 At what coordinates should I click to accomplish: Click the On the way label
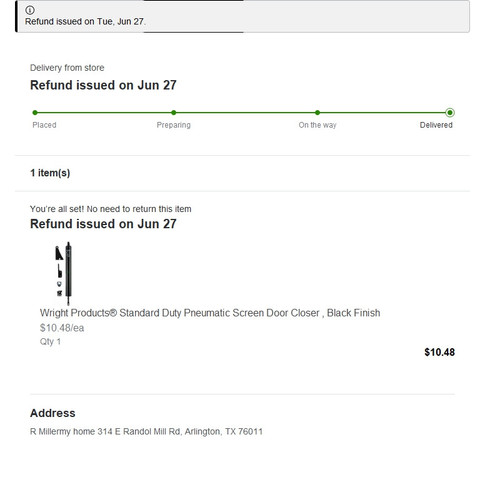tap(317, 125)
